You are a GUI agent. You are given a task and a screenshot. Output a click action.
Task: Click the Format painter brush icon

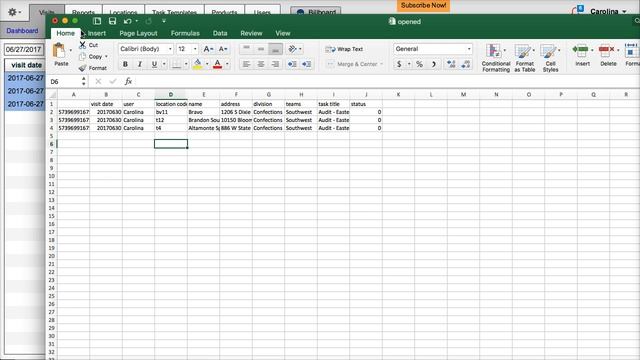pyautogui.click(x=82, y=68)
